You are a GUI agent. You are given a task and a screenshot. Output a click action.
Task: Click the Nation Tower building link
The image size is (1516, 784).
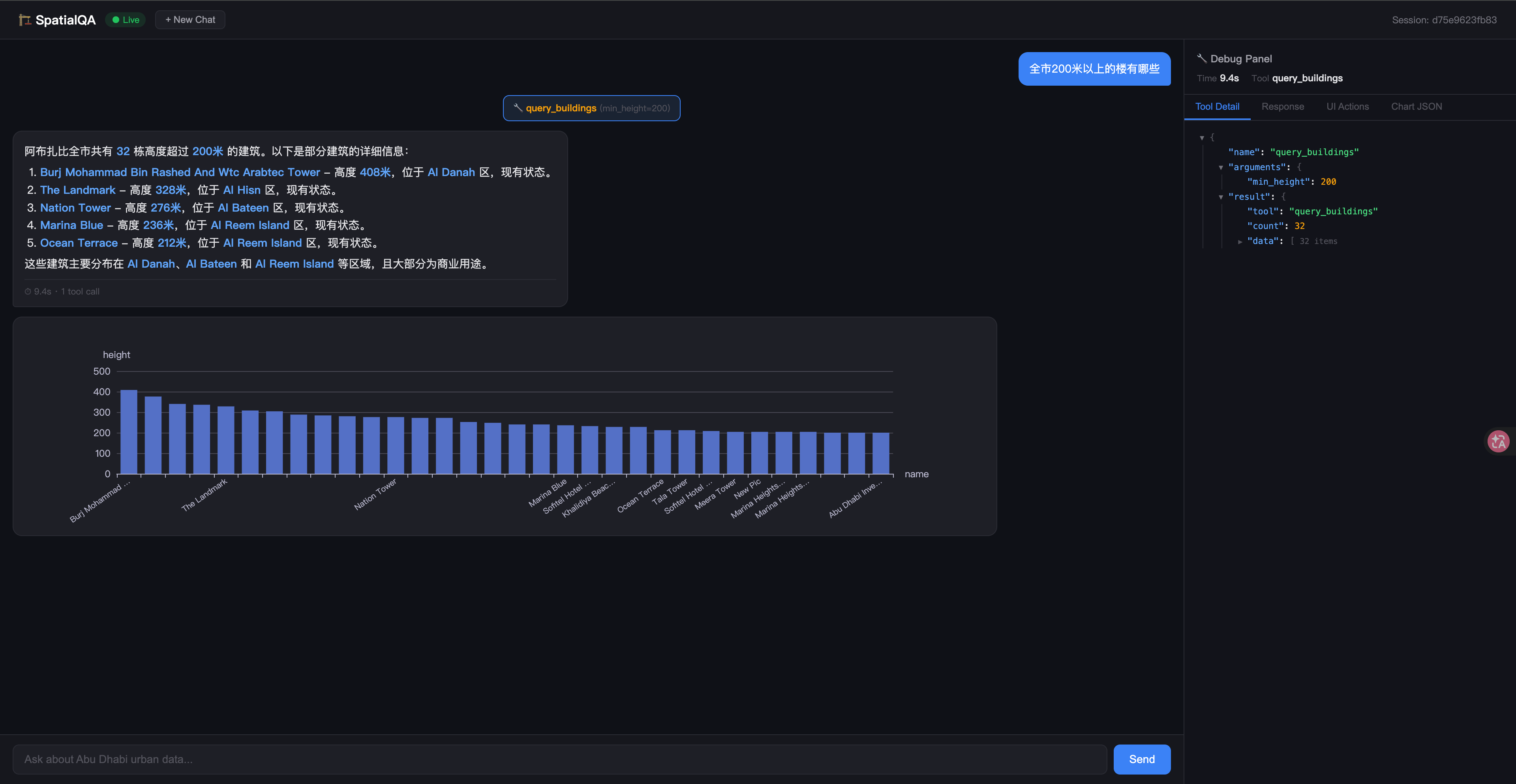click(75, 208)
